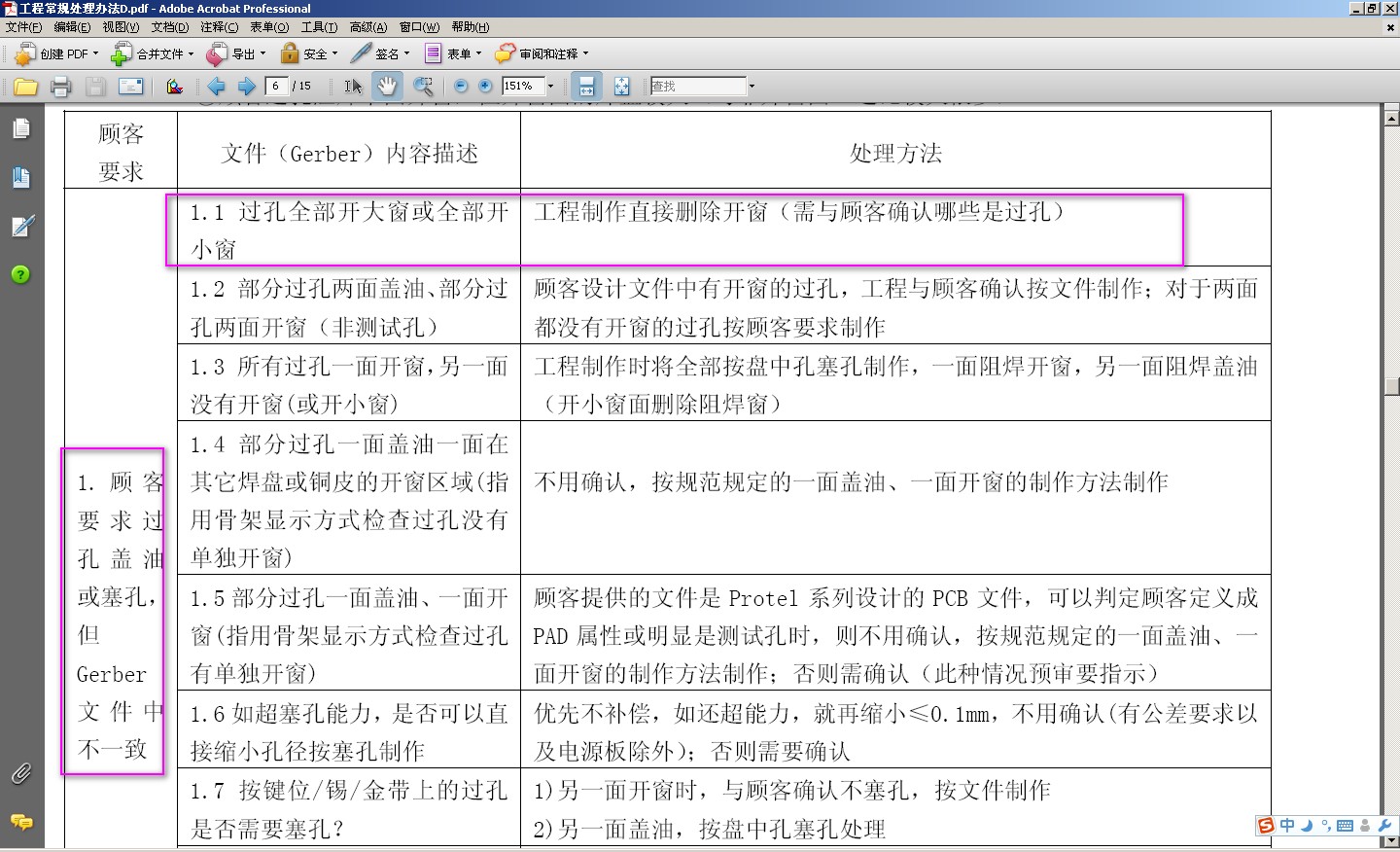Toggle the half/full width moon icon
This screenshot has height=852, width=1400.
tap(1308, 826)
